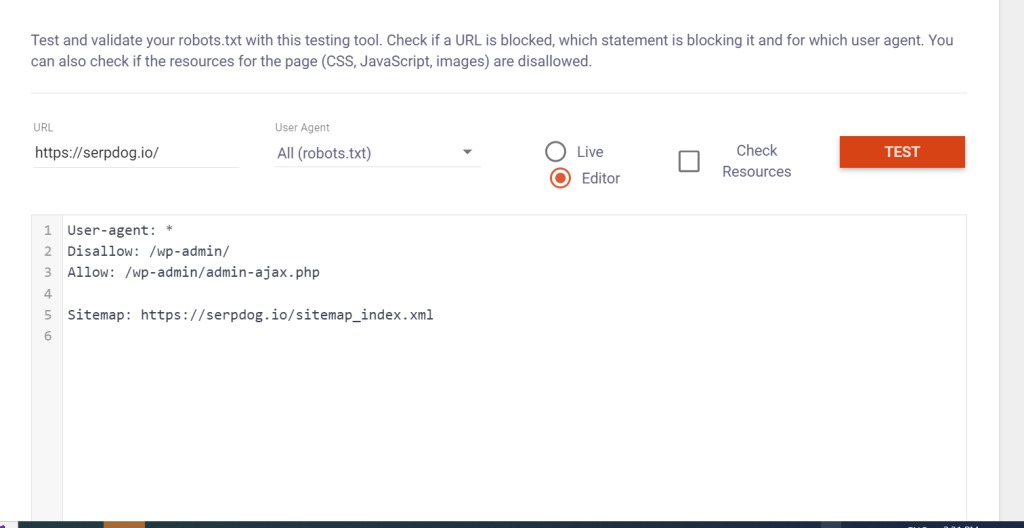
Task: Place cursor on User-agent: * line
Action: (120, 230)
